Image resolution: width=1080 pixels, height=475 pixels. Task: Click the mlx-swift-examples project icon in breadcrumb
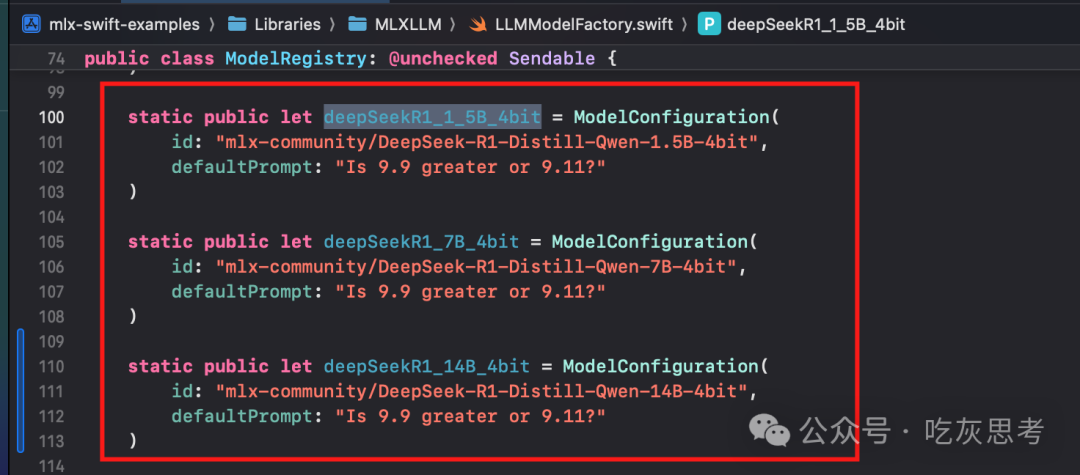tap(32, 25)
